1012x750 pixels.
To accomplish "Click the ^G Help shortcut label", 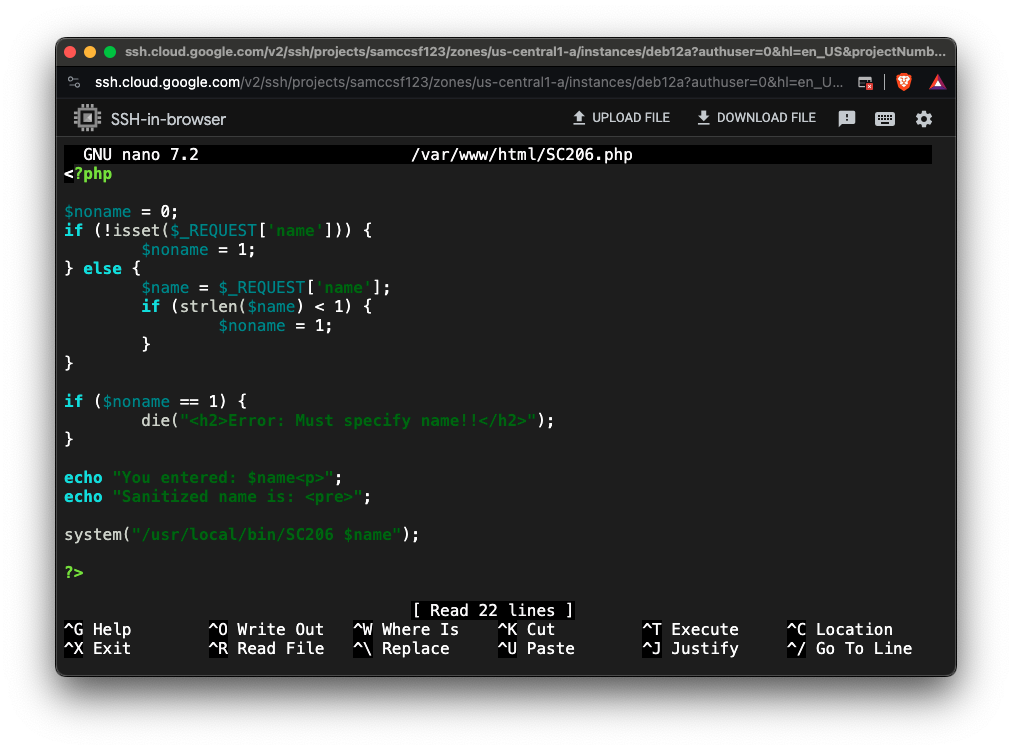I will pyautogui.click(x=97, y=629).
